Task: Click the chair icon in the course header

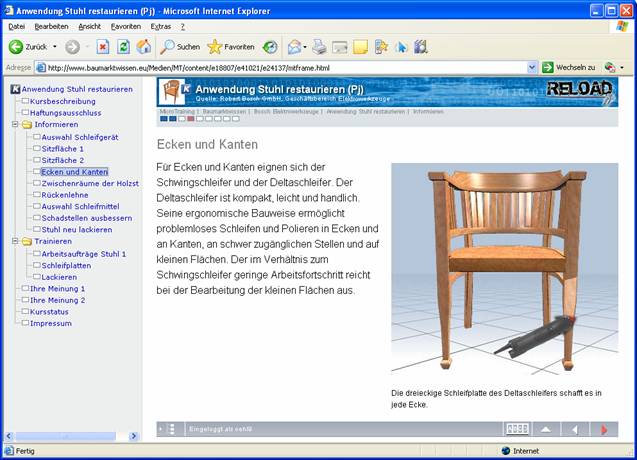Action: tap(171, 91)
